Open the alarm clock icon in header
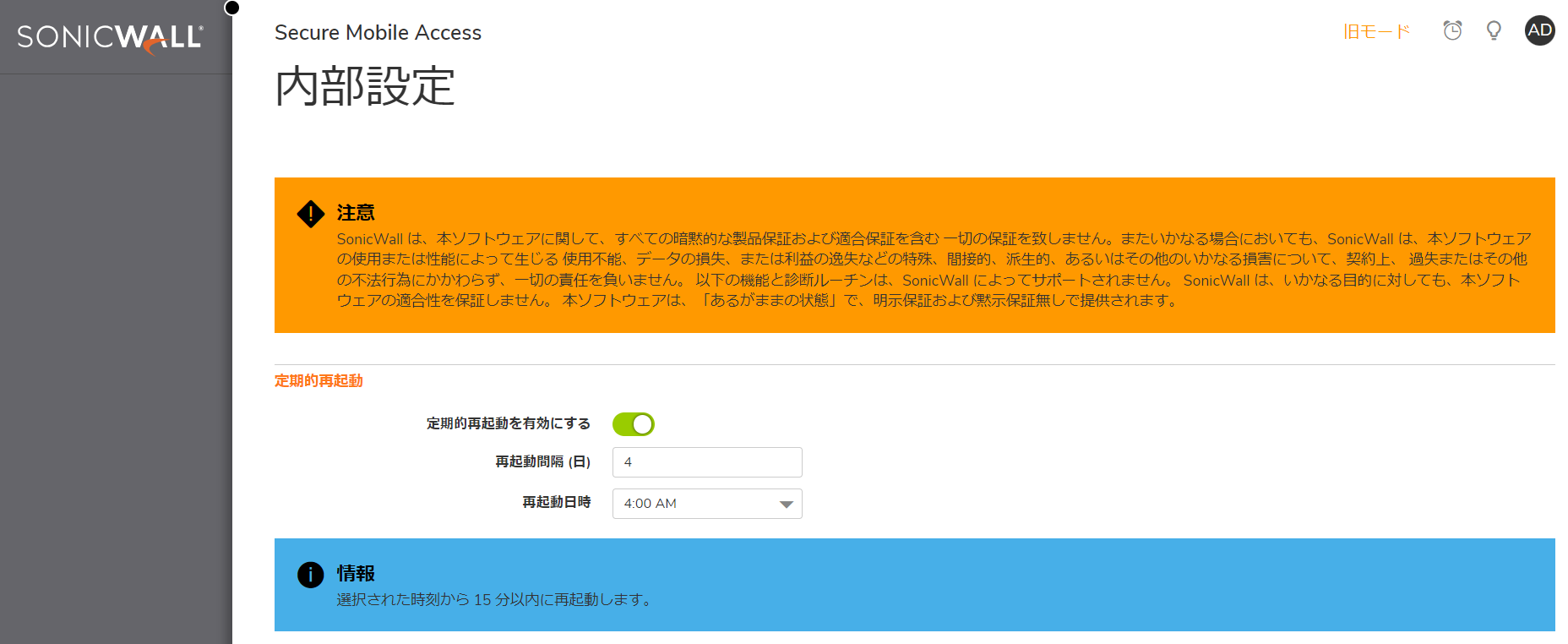Screen dimensions: 1568x644 pos(1452,31)
